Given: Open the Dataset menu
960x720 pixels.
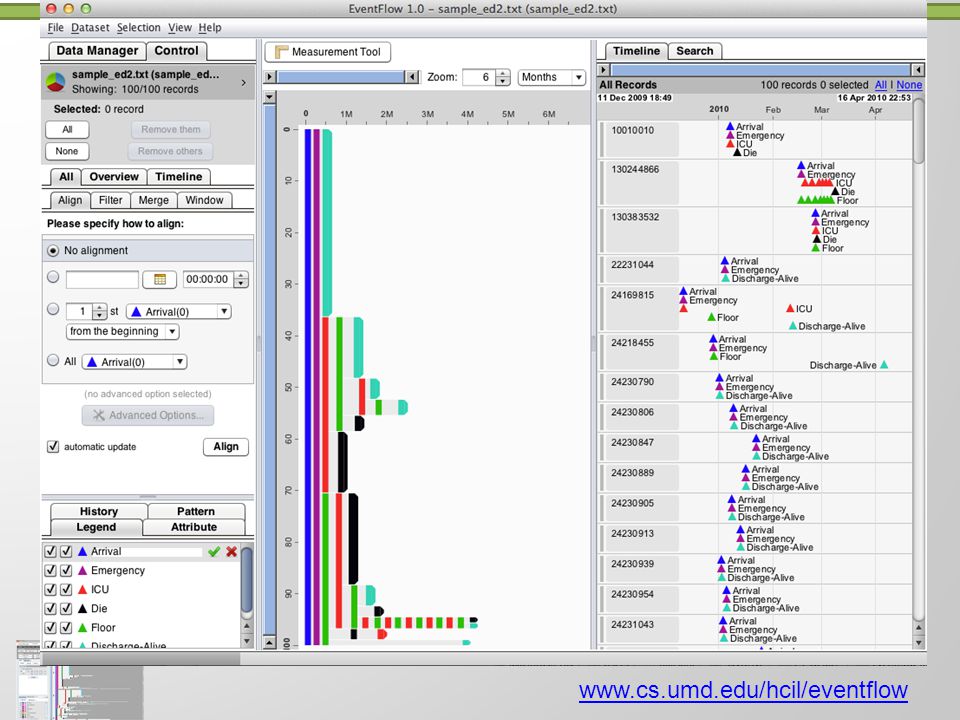Looking at the screenshot, I should pos(90,28).
